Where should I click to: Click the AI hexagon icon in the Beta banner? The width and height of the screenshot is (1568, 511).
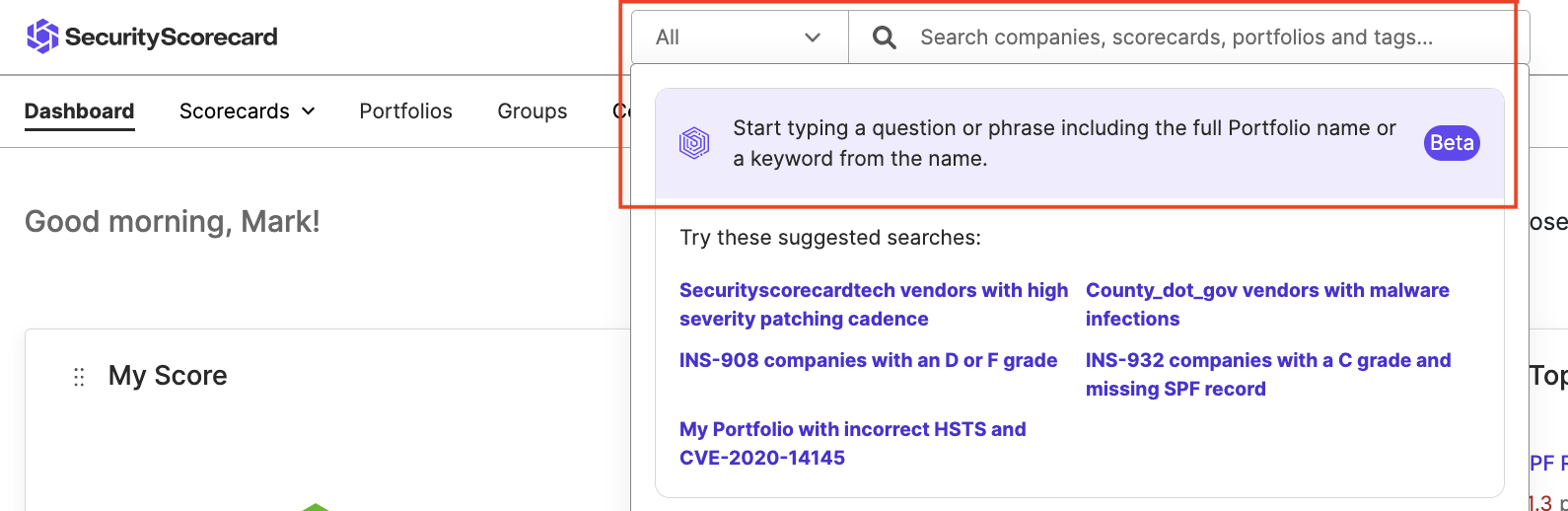pyautogui.click(x=694, y=143)
